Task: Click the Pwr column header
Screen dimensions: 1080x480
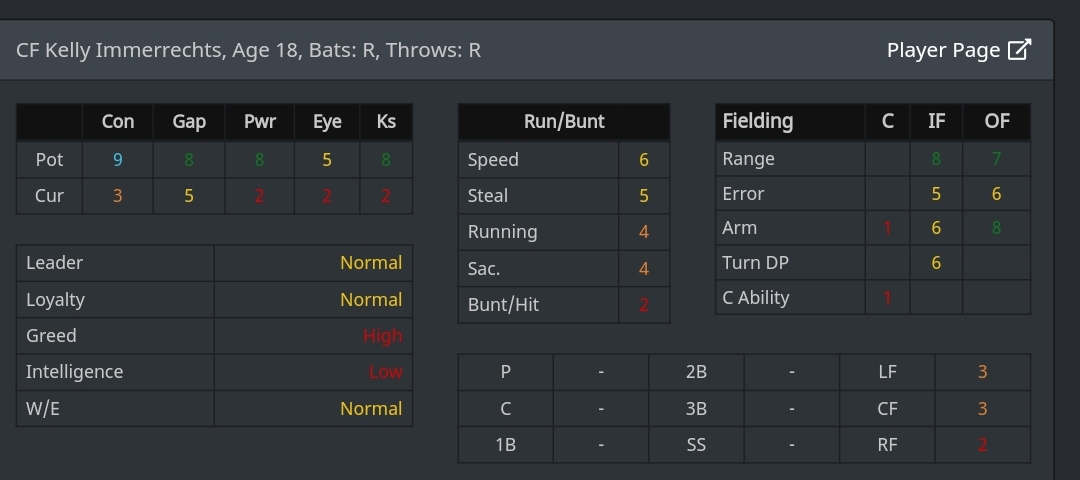Action: pyautogui.click(x=260, y=122)
